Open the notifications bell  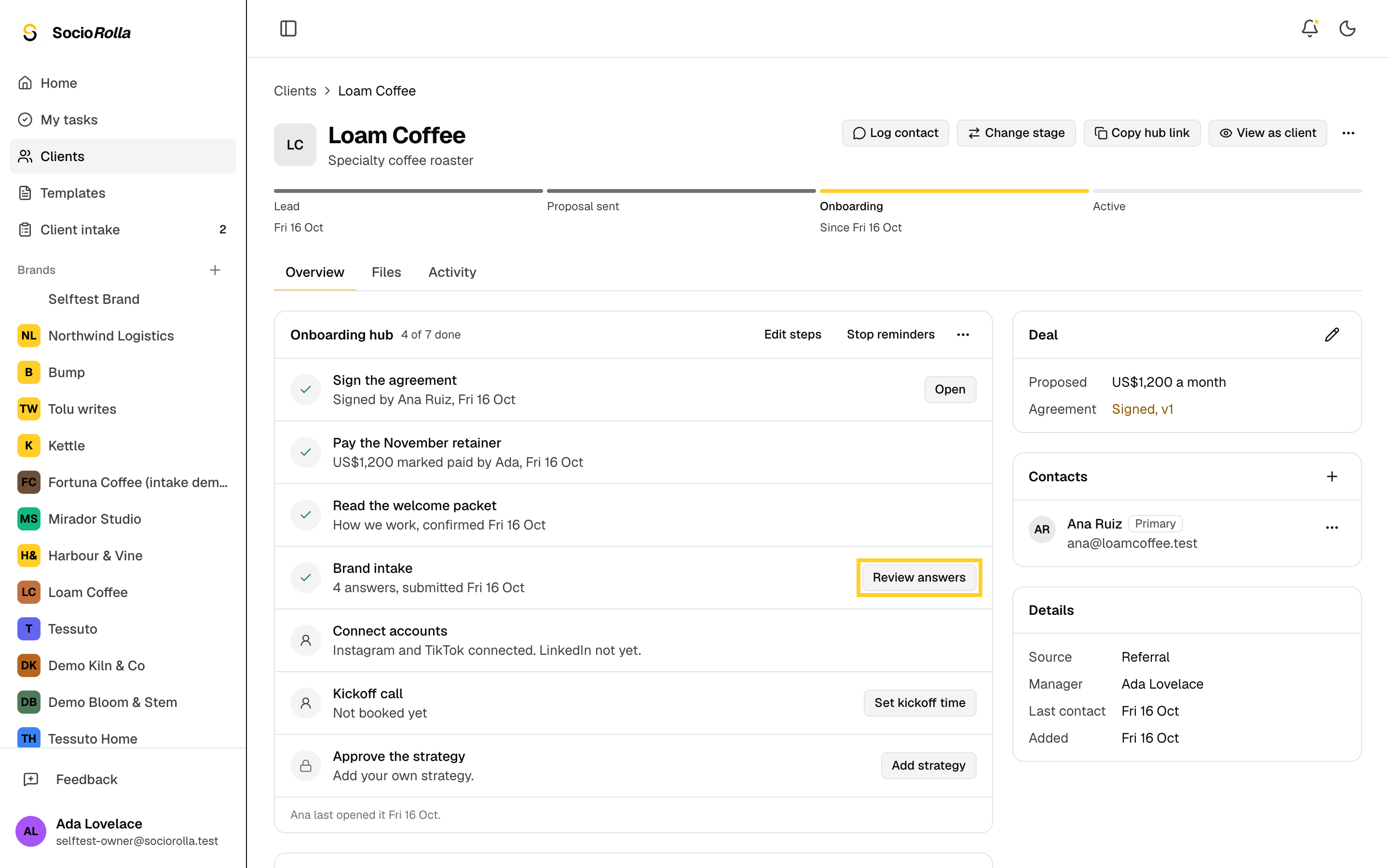click(1309, 29)
